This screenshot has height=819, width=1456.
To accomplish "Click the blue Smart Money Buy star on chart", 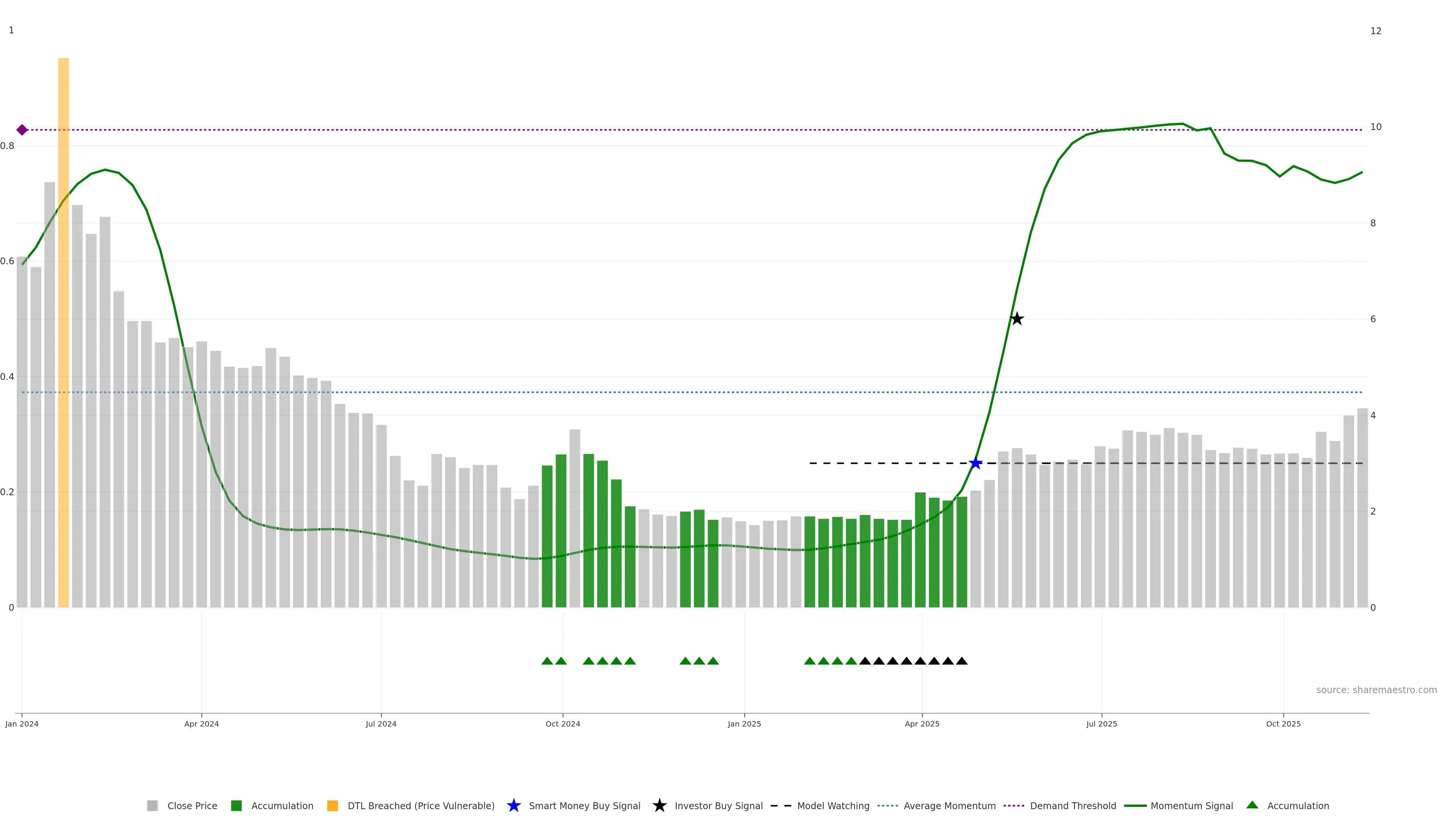I will coord(976,463).
